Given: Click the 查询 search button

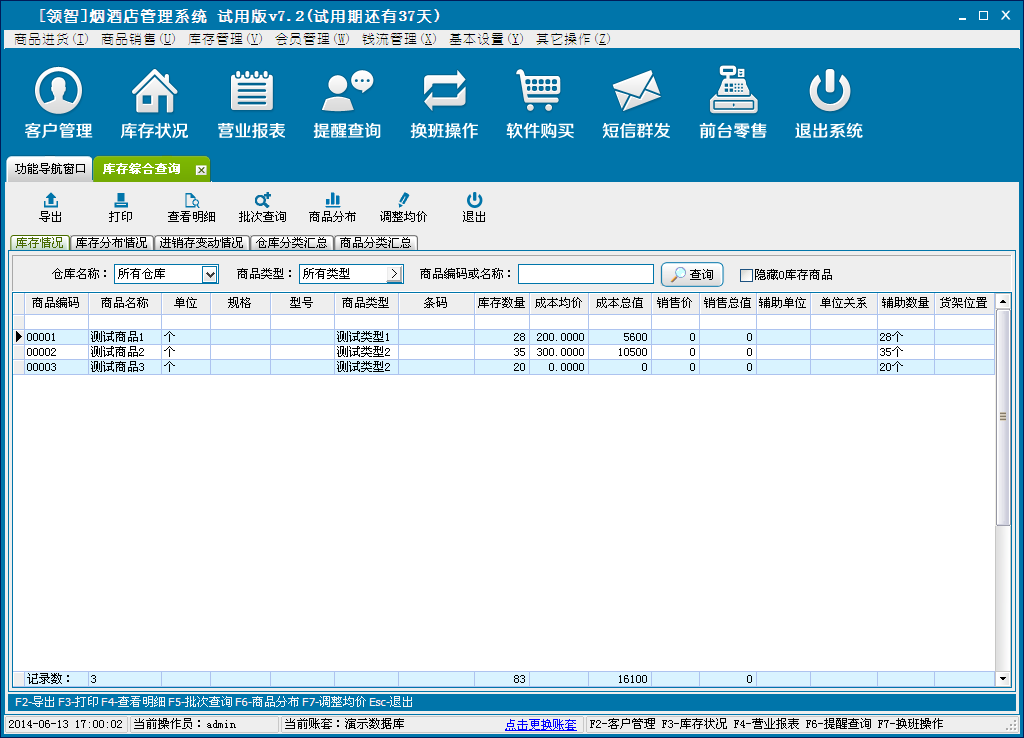Looking at the screenshot, I should 692,274.
